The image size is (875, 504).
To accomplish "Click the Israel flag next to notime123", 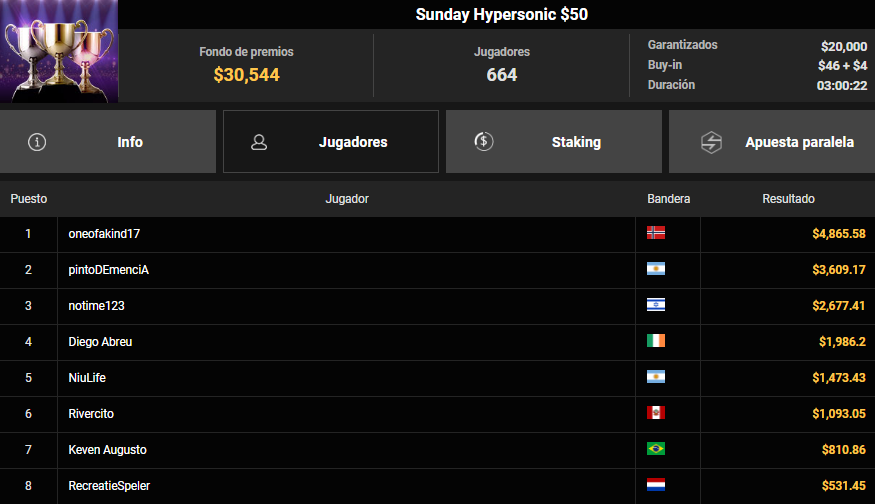I will (656, 305).
